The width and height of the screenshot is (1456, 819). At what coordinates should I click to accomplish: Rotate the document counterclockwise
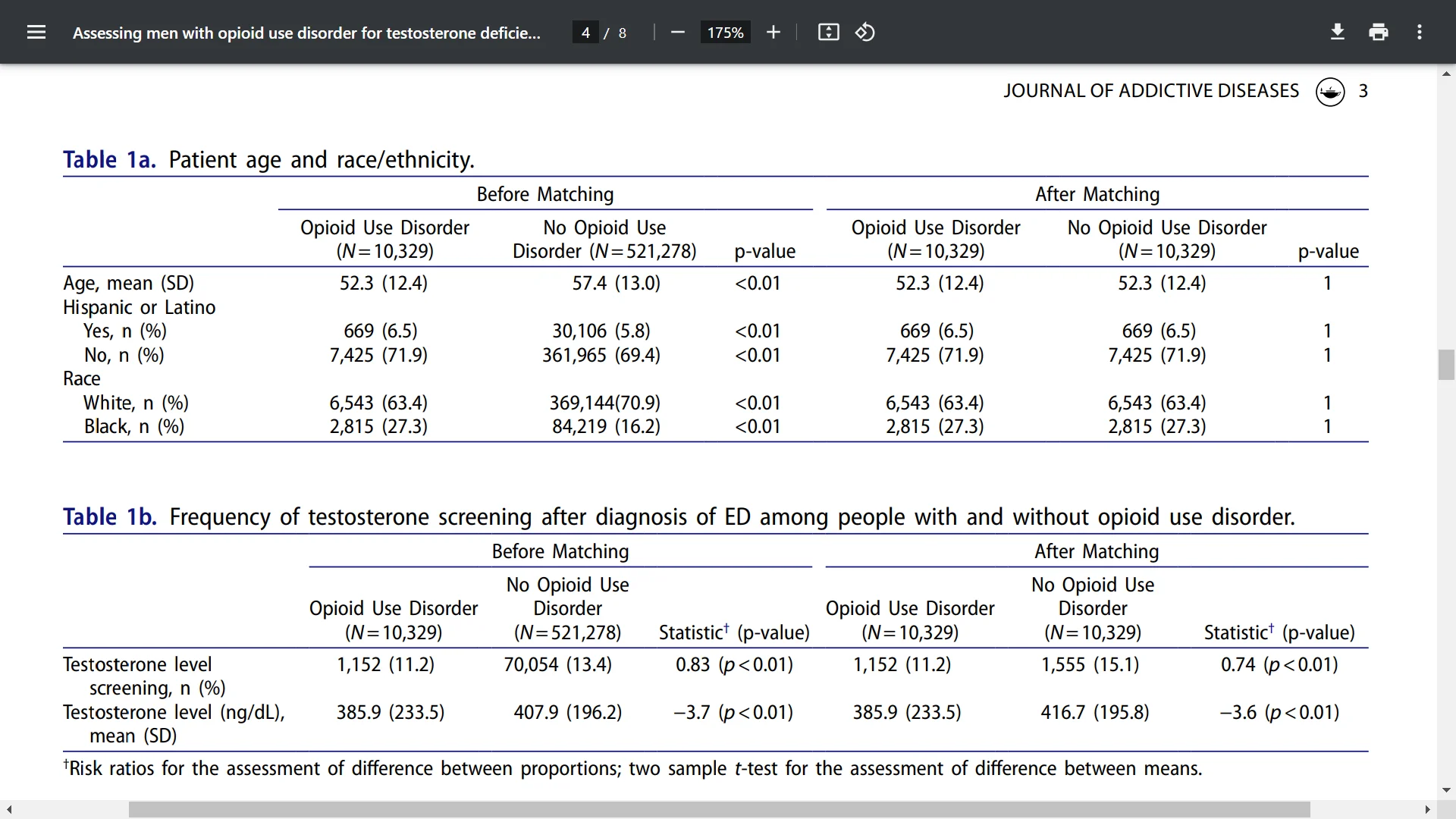coord(865,32)
